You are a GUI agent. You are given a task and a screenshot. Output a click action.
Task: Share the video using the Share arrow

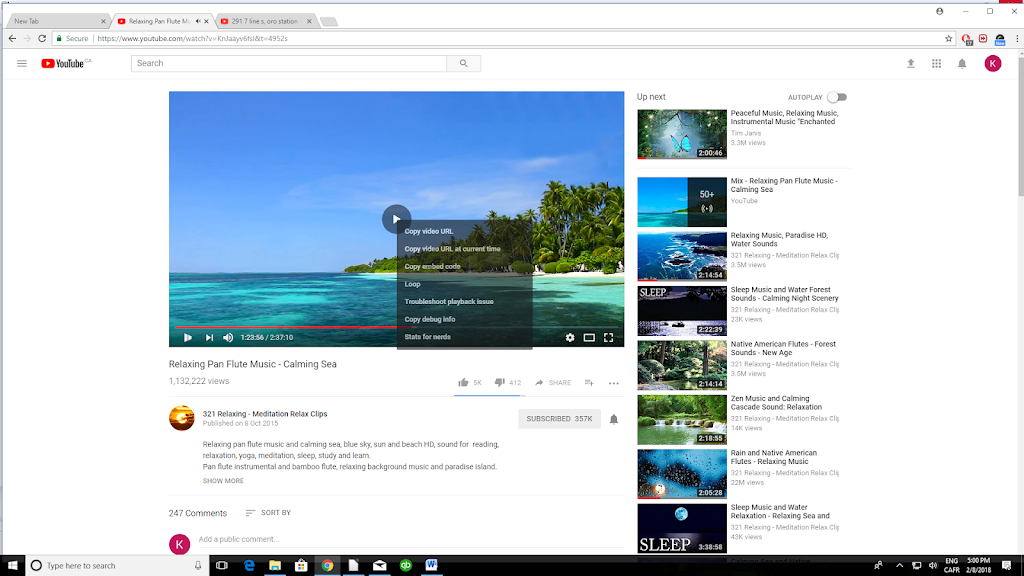tap(552, 383)
